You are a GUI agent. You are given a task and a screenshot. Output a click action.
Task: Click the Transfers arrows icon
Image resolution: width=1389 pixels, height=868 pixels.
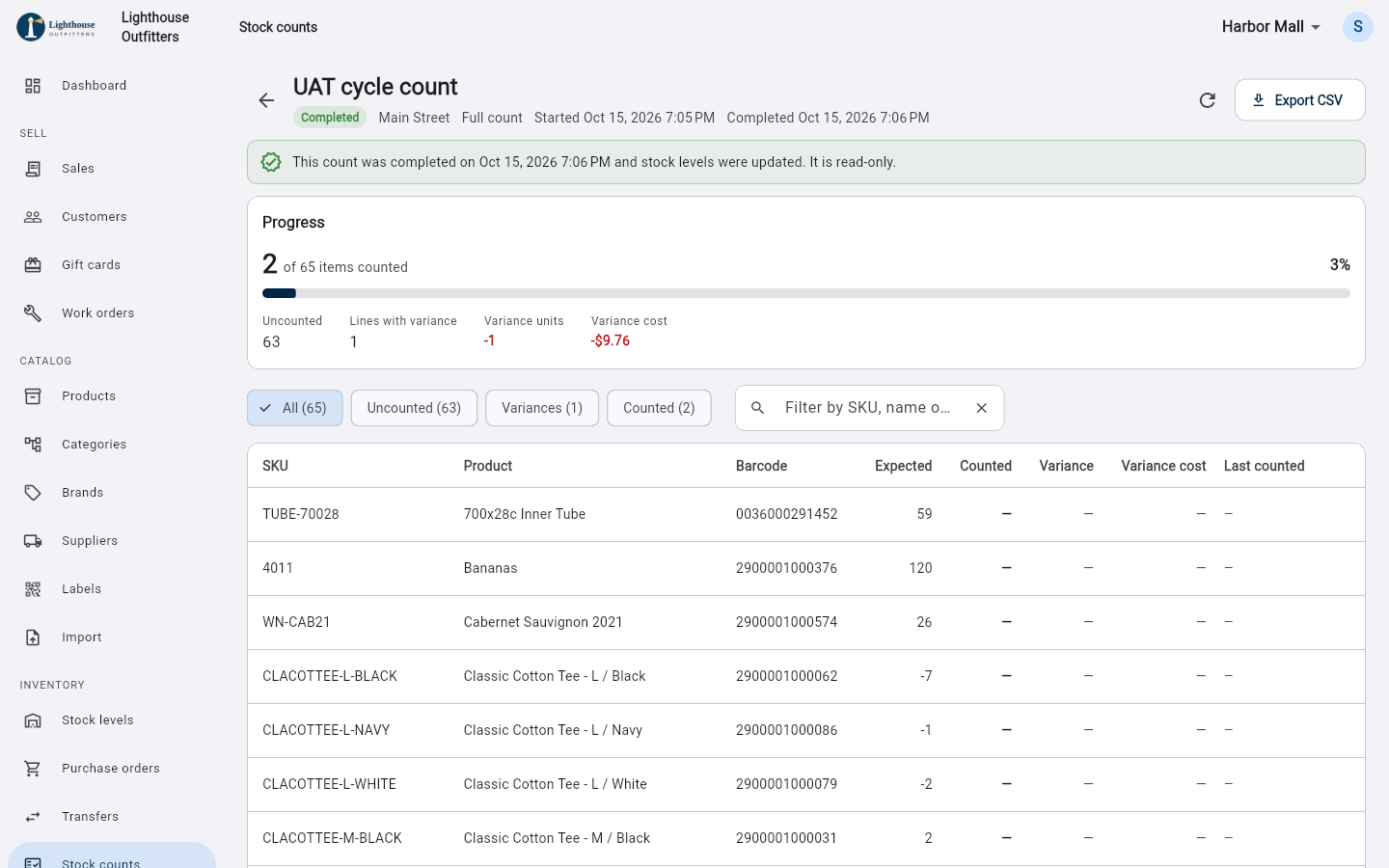33,817
